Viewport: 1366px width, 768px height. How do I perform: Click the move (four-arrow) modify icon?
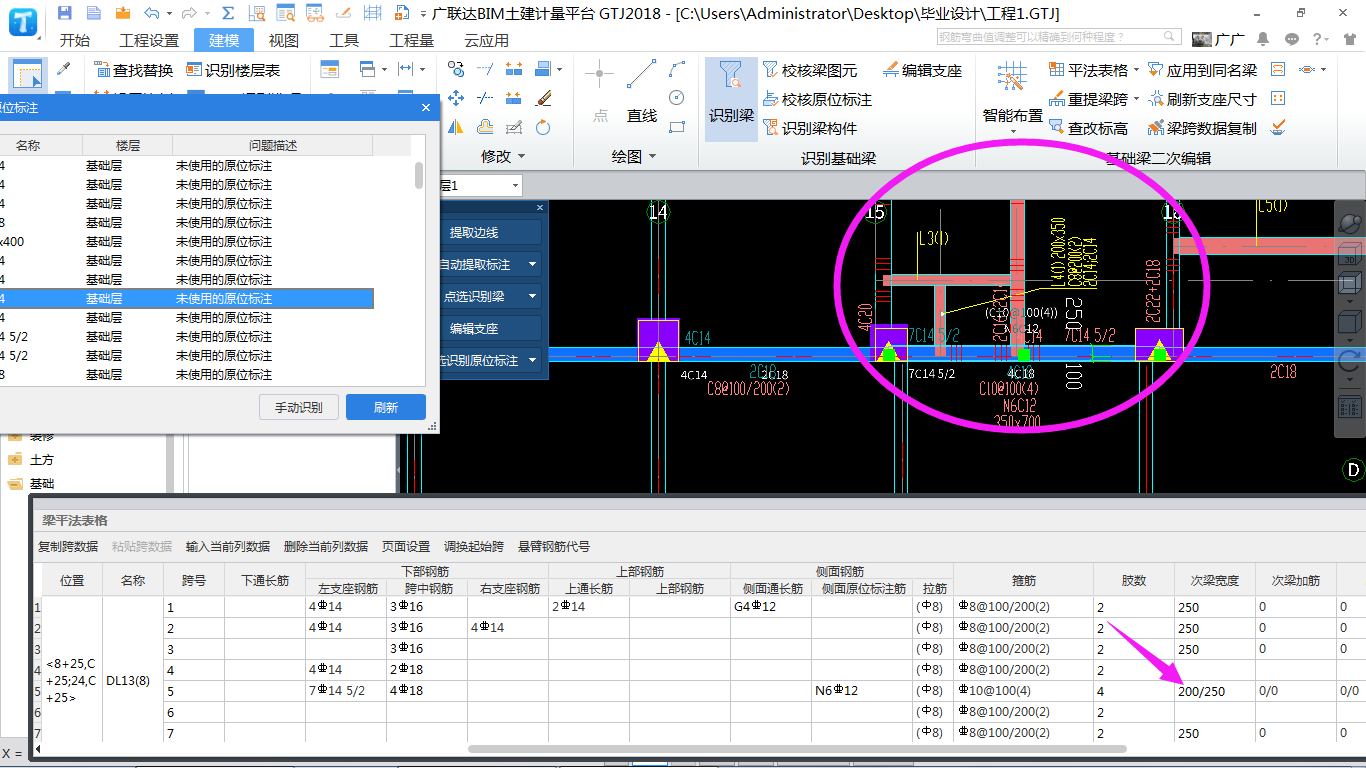tap(456, 98)
